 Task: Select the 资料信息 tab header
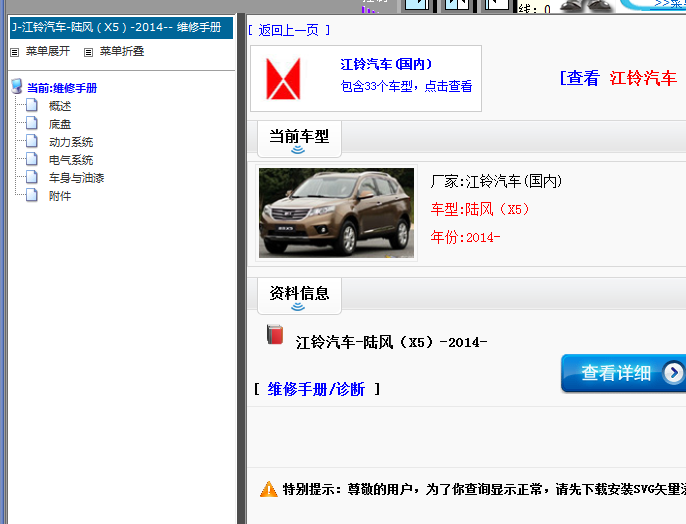299,296
